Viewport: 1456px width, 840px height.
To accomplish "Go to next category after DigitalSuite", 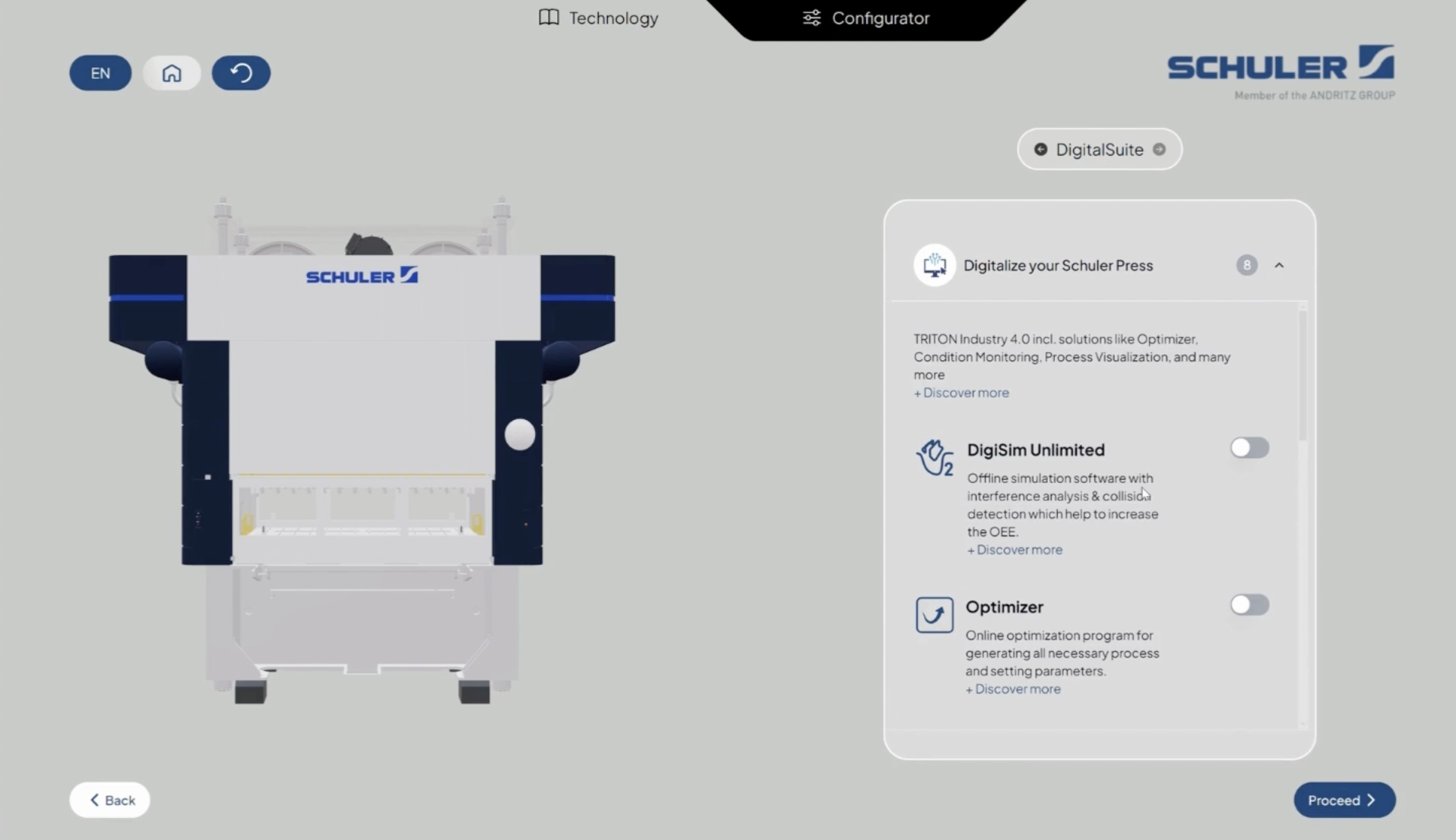I will point(1159,150).
